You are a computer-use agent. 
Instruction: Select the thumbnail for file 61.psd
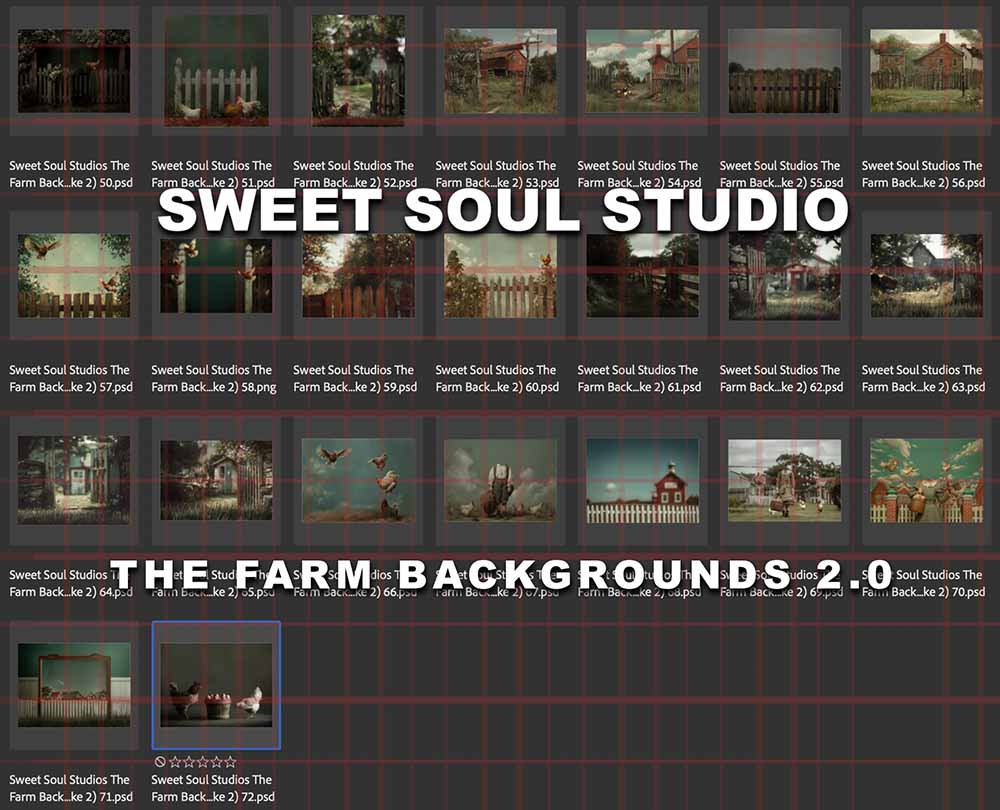(642, 276)
